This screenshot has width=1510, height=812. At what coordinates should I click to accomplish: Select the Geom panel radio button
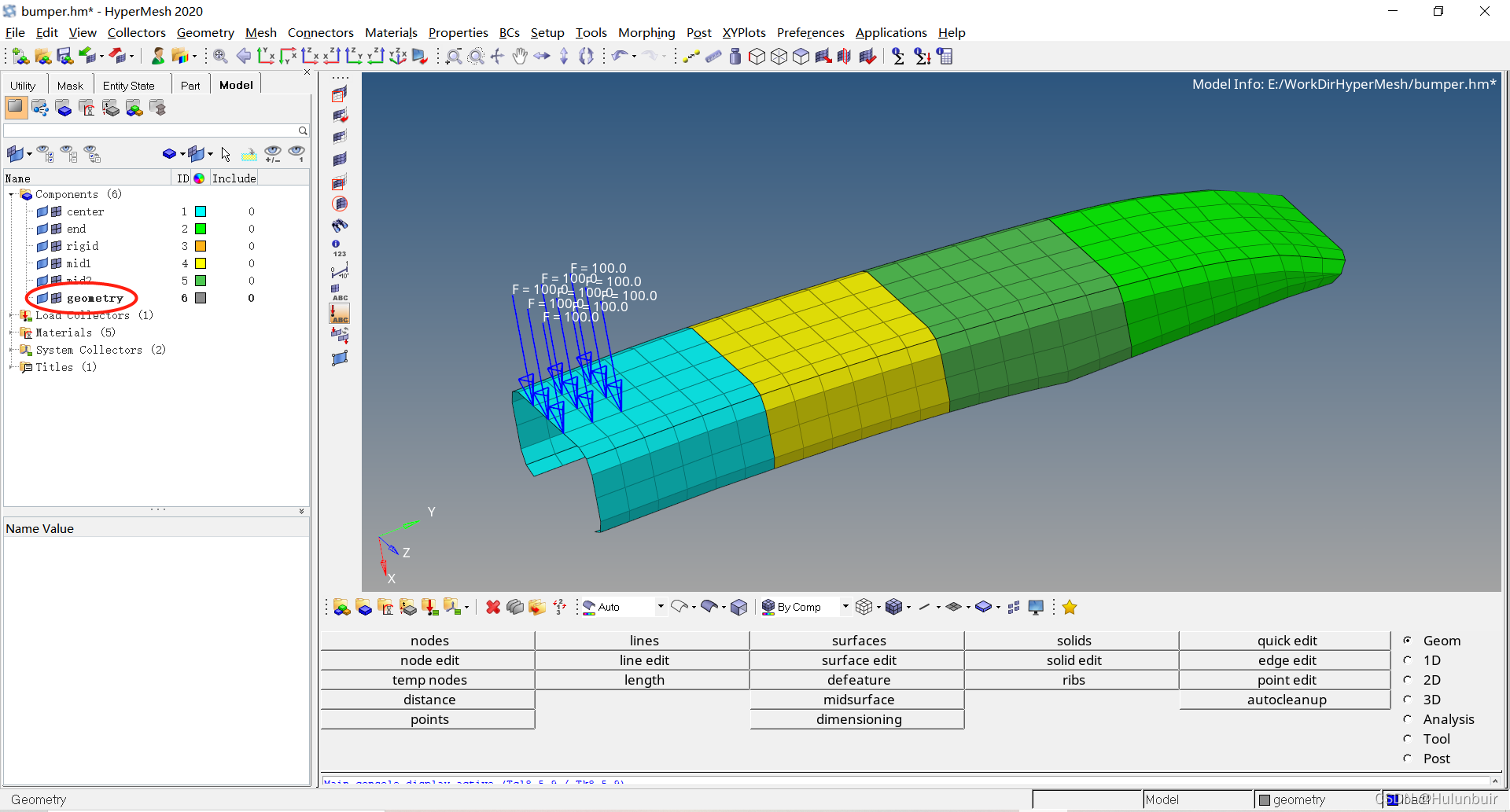[x=1408, y=641]
